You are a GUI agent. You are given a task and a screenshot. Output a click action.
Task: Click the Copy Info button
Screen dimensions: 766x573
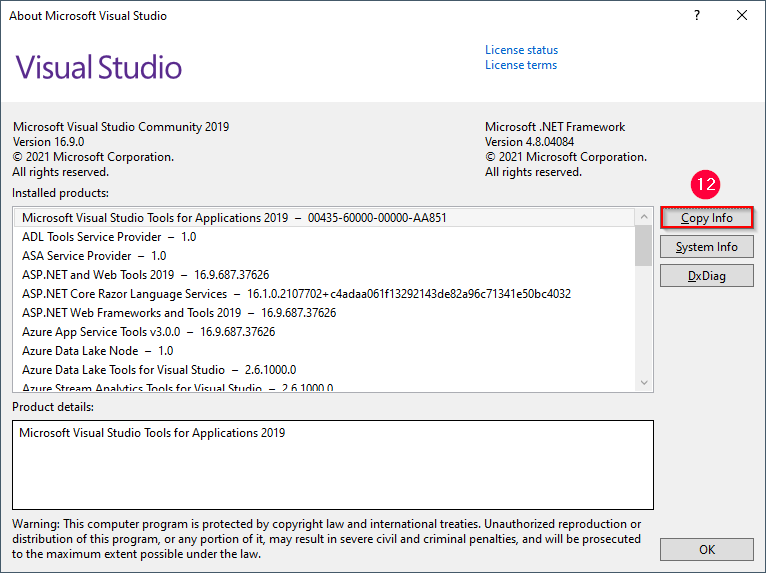(x=706, y=218)
